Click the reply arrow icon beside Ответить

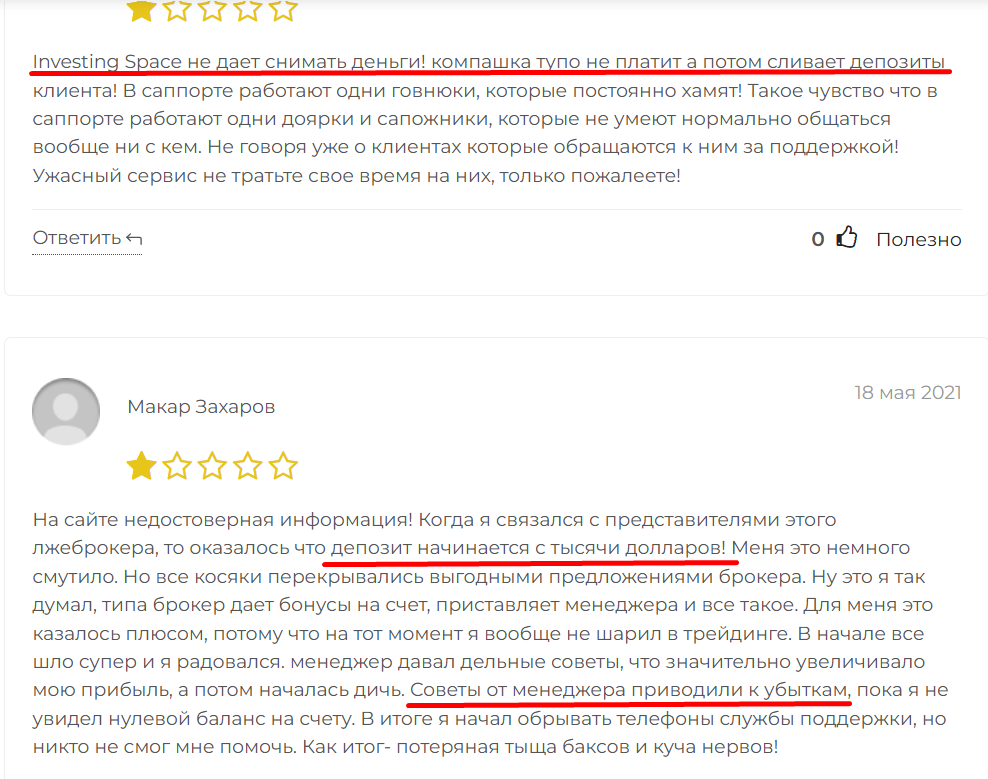click(x=134, y=238)
